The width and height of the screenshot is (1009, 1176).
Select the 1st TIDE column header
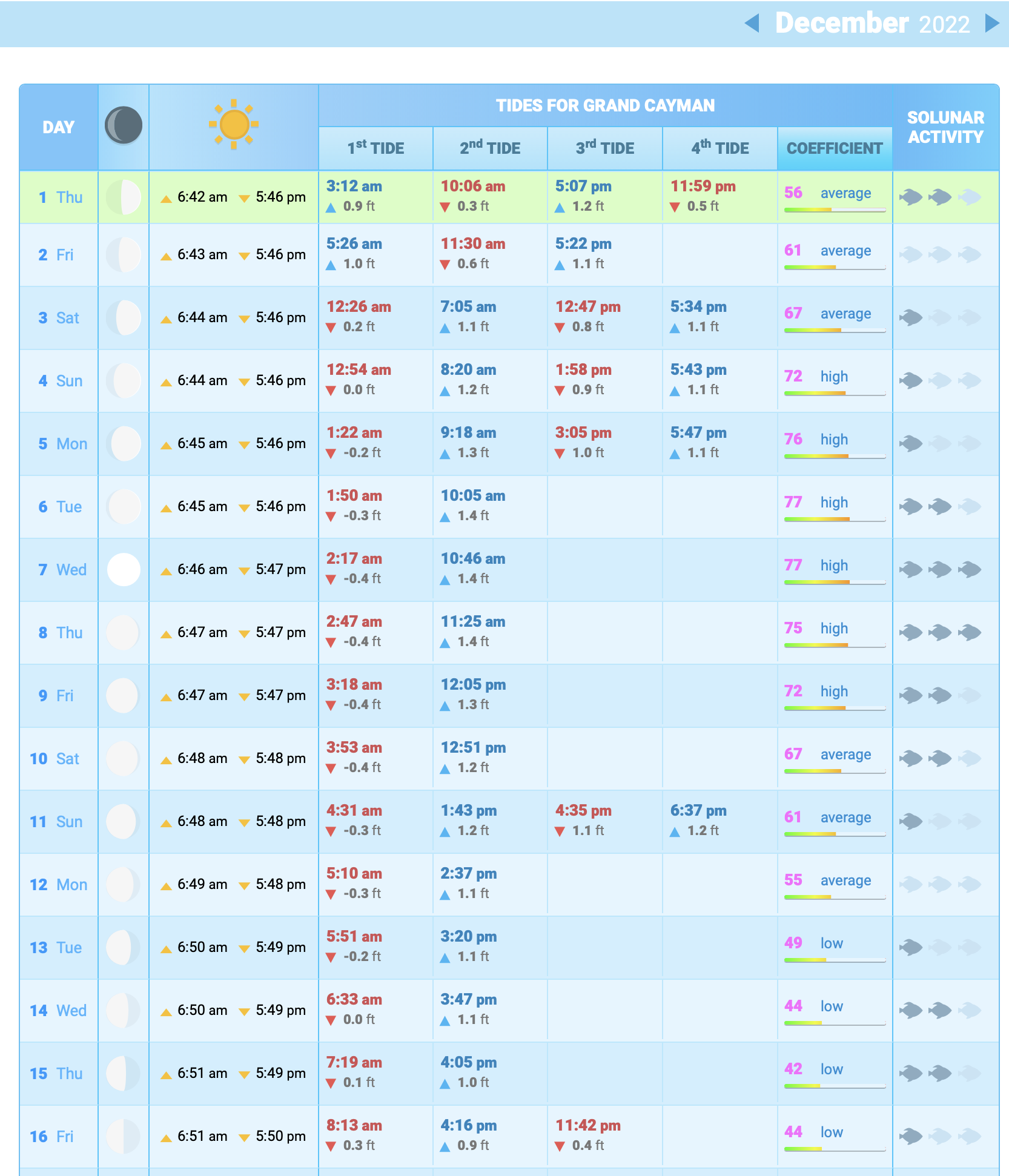375,148
